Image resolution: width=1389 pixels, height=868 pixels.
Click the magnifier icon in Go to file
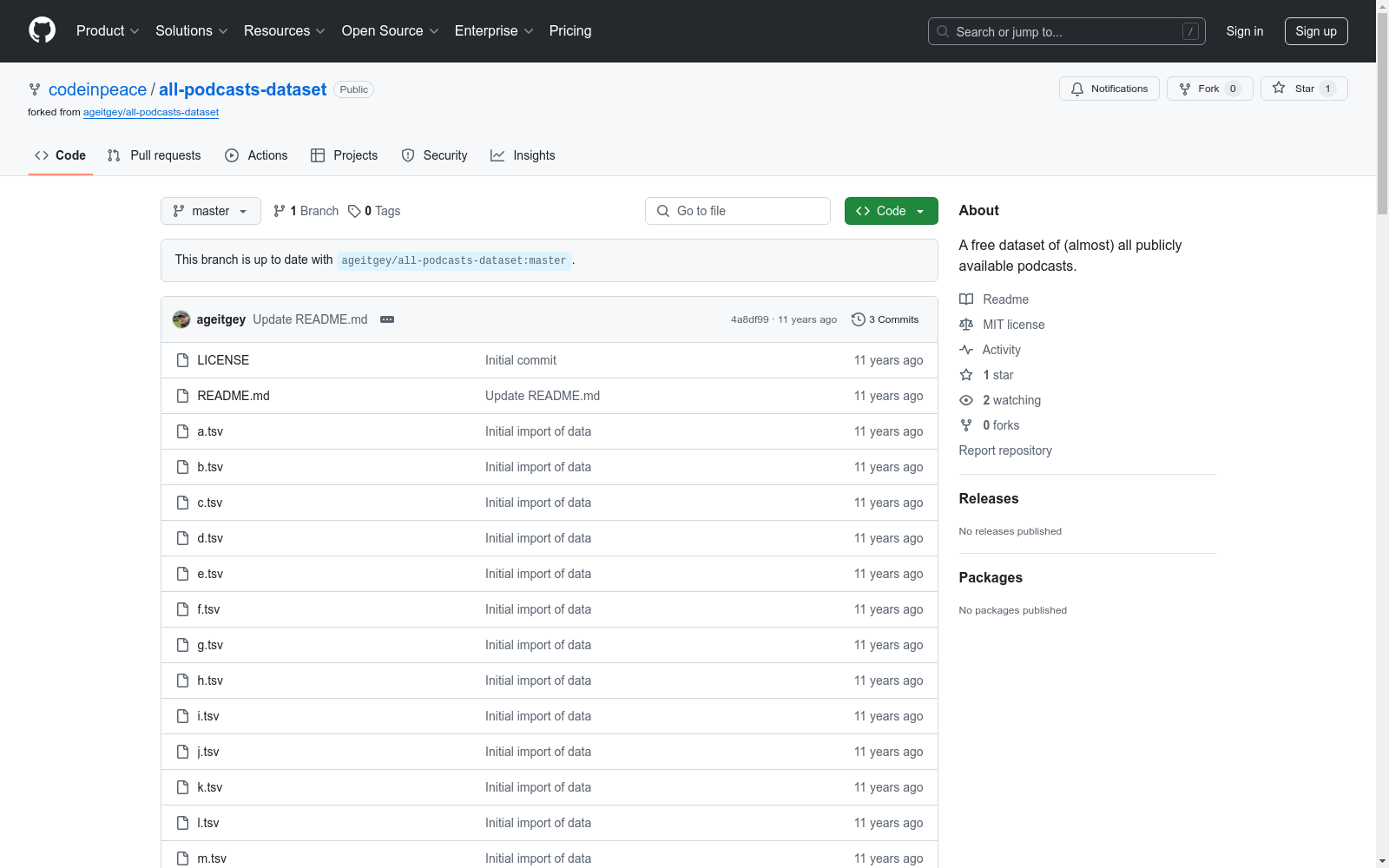point(663,211)
